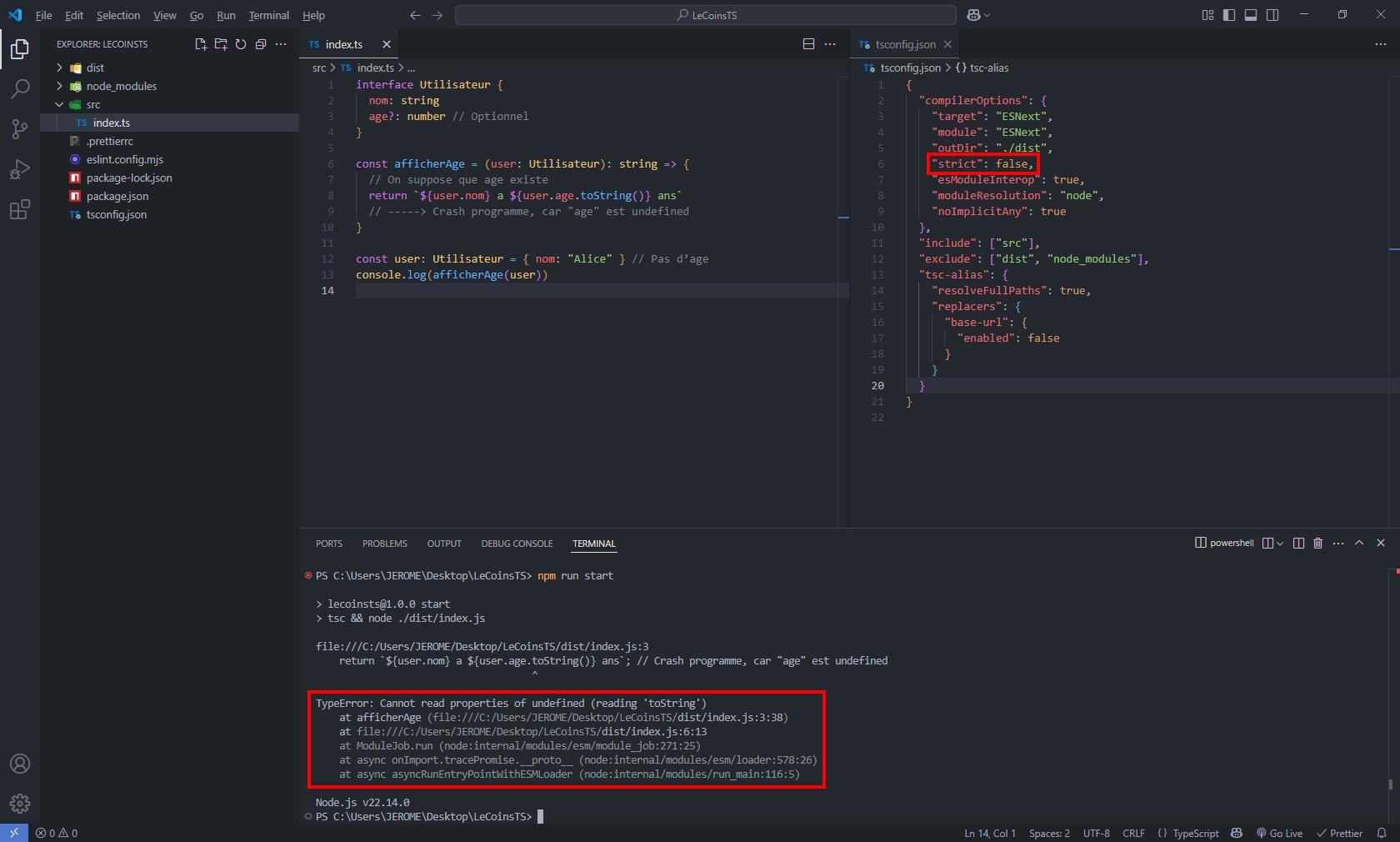
Task: Toggle Go Live server in status bar
Action: pos(1280,833)
